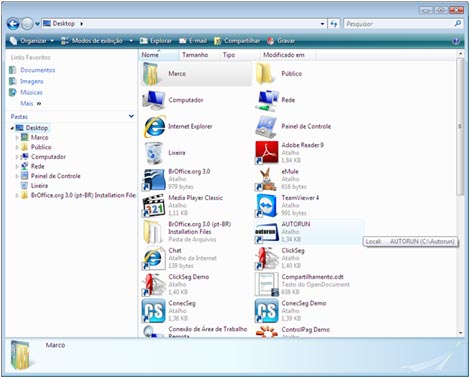The image size is (470, 378).
Task: Collapse the Pastas panel chevron
Action: pos(131,116)
